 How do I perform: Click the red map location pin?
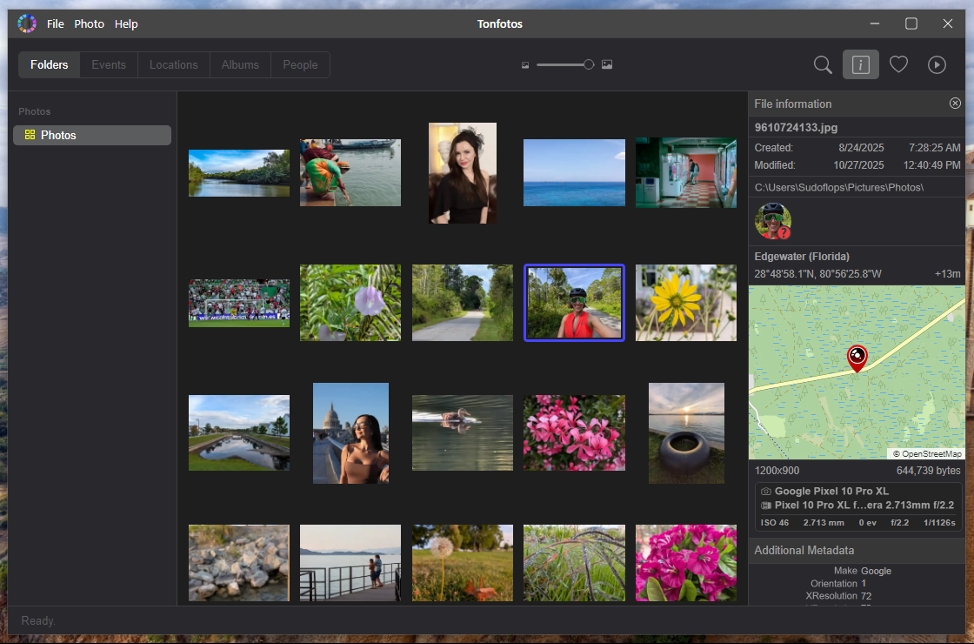(857, 357)
